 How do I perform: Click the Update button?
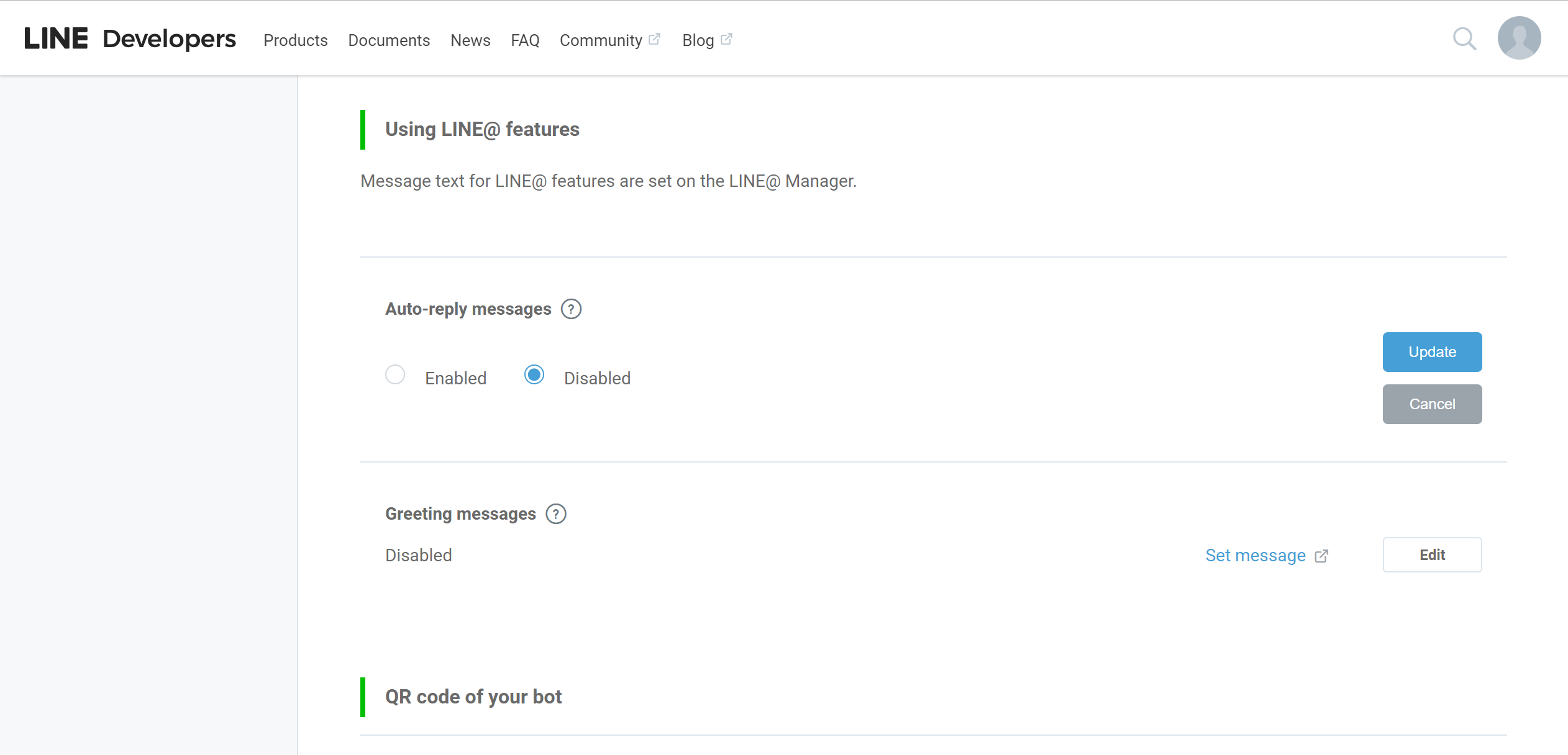pos(1432,352)
